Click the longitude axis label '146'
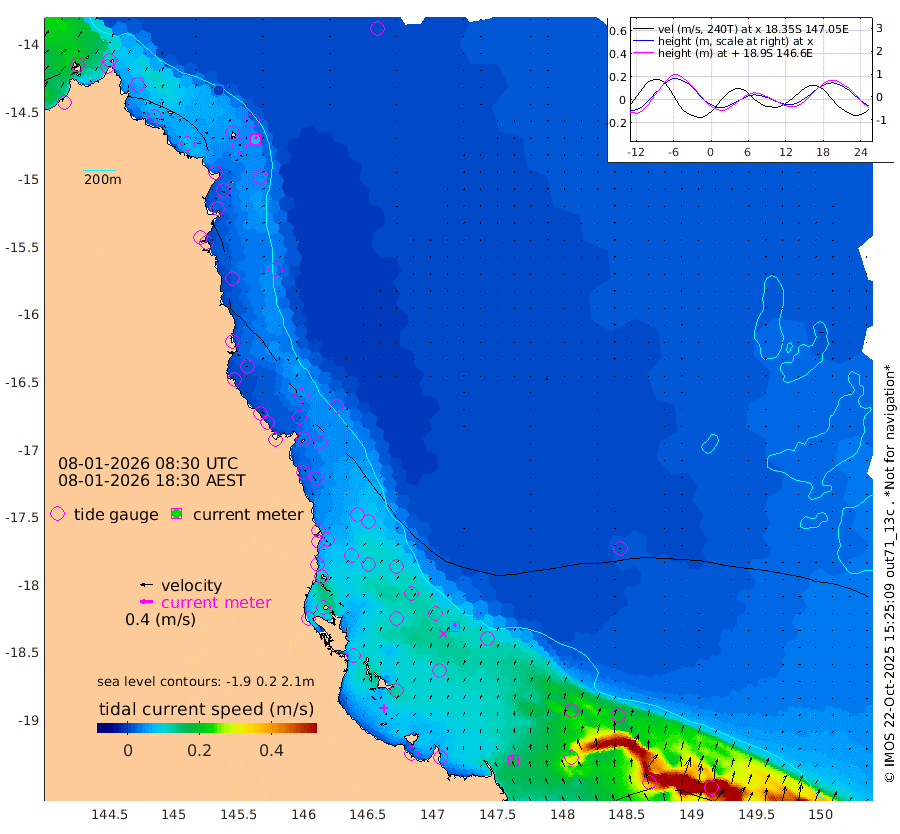 [304, 814]
